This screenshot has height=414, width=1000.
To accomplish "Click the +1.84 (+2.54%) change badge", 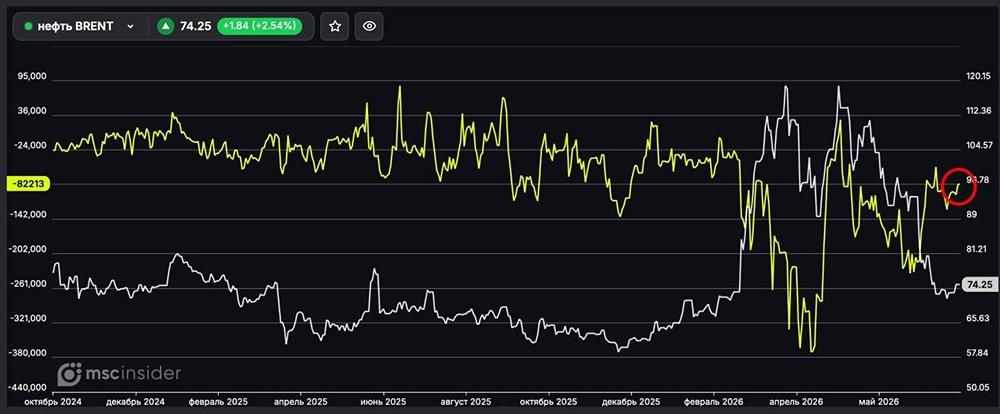I will 258,26.
